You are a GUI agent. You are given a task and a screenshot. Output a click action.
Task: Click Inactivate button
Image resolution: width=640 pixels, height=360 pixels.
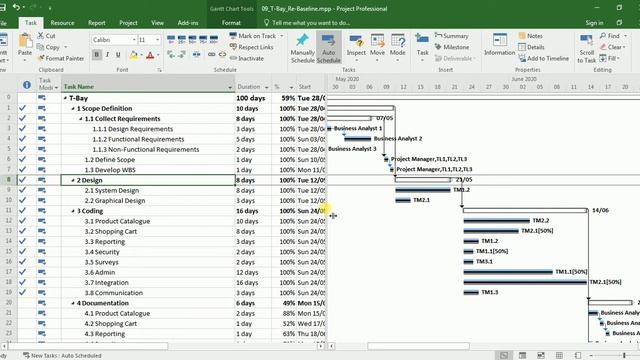tap(247, 58)
